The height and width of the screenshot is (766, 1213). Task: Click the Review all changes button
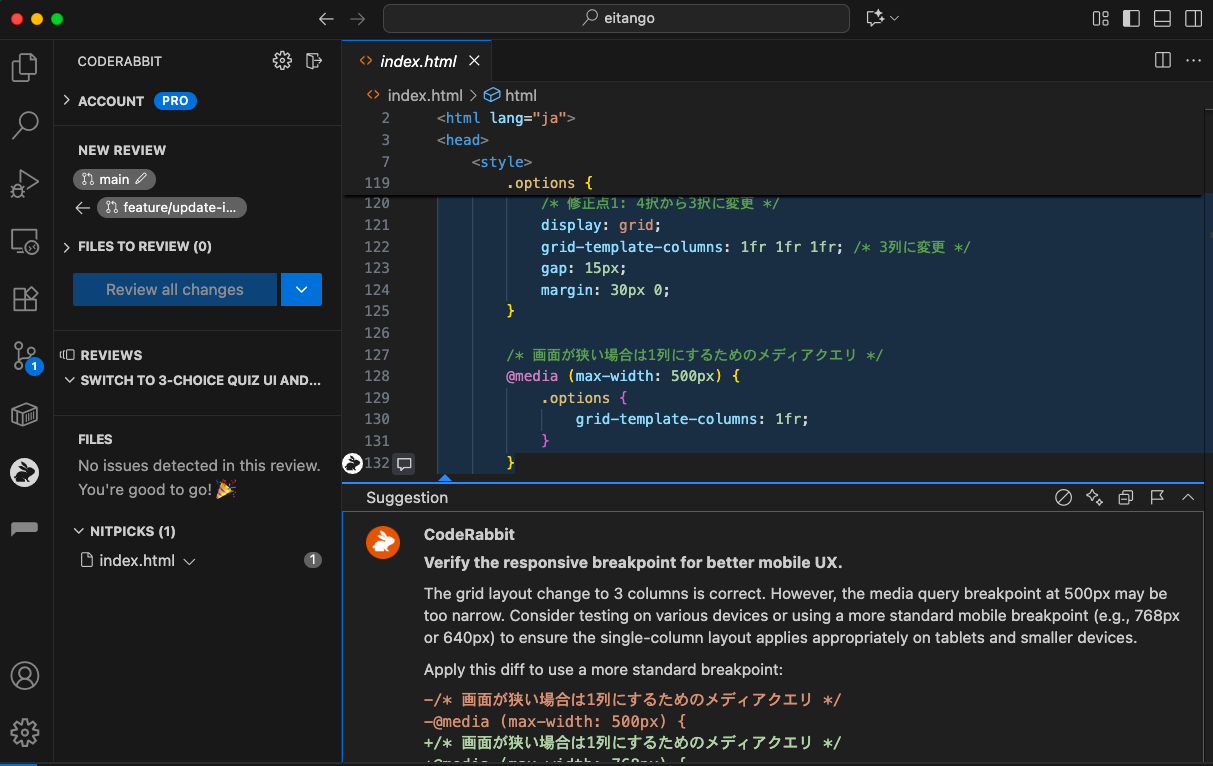pyautogui.click(x=175, y=290)
